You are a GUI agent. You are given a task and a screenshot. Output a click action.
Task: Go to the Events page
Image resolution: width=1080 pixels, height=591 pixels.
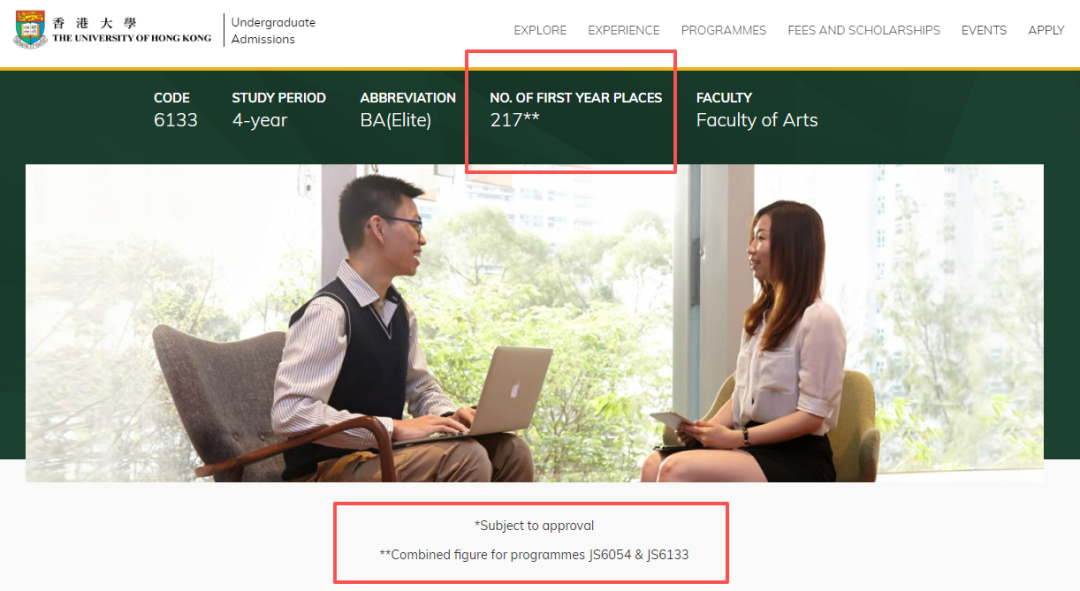[984, 30]
